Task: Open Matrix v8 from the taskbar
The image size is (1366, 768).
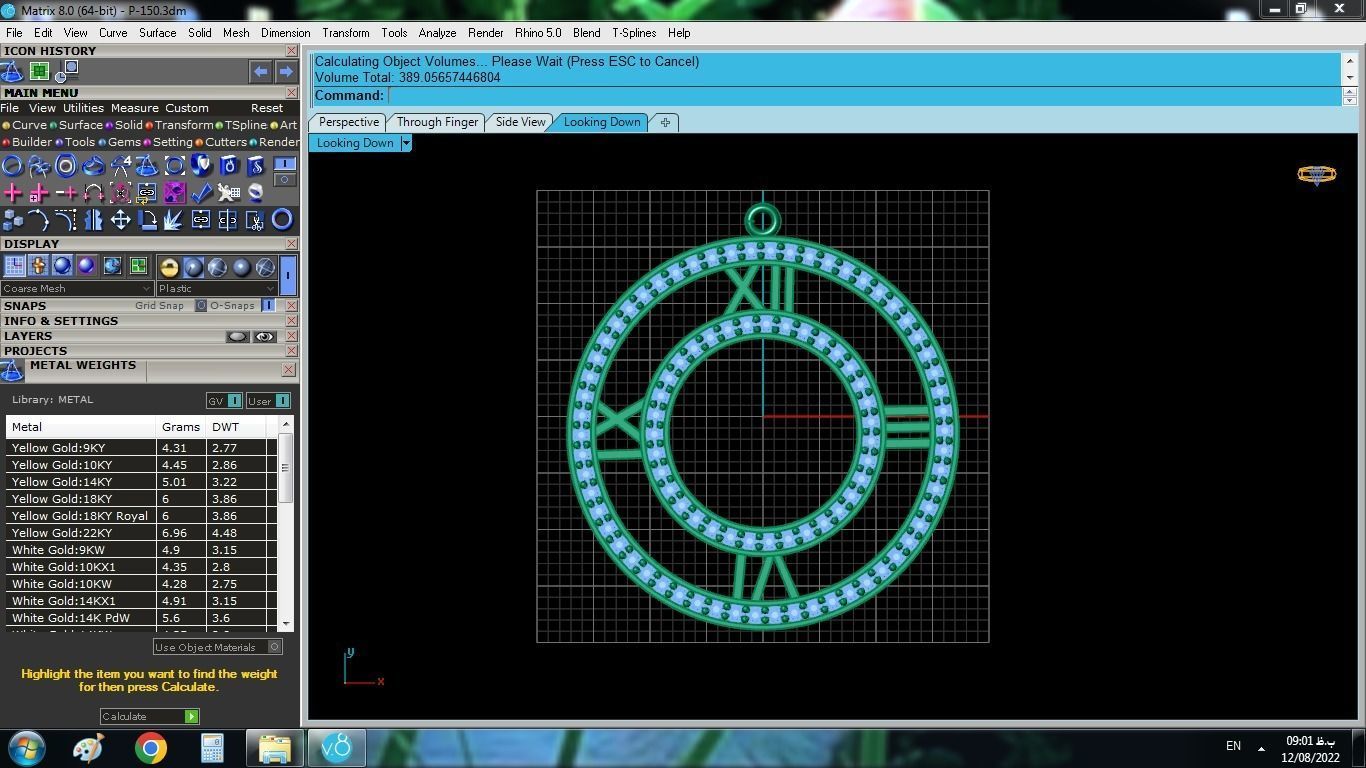Action: click(336, 747)
